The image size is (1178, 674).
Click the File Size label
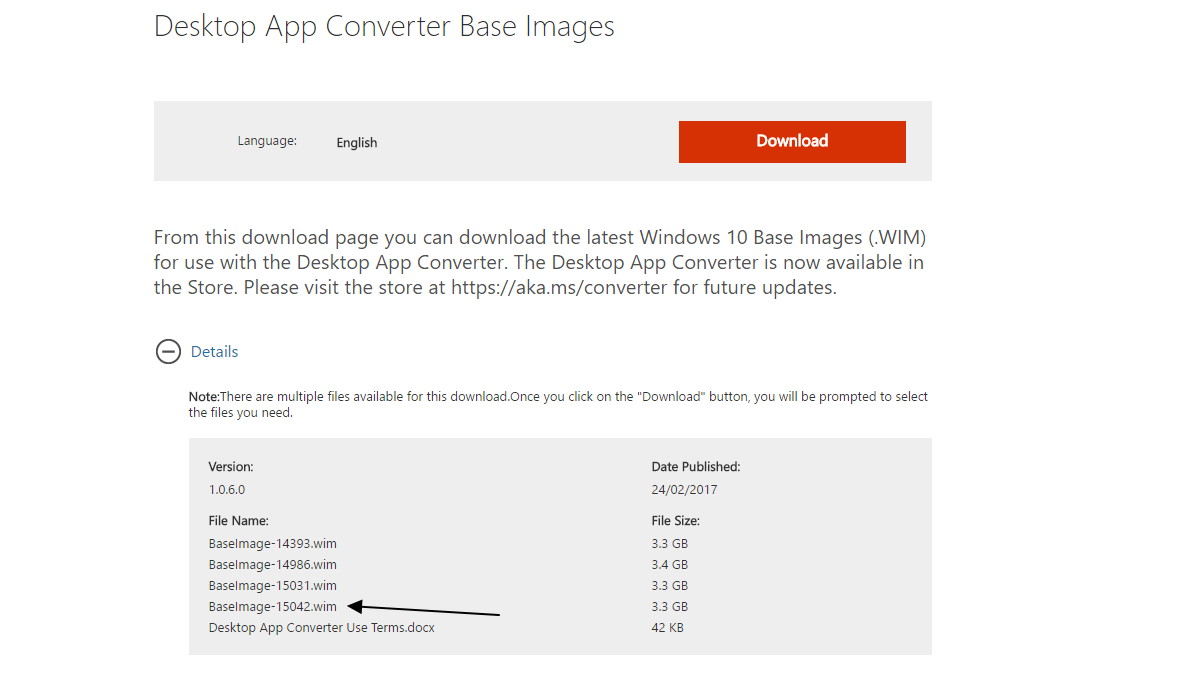point(675,521)
